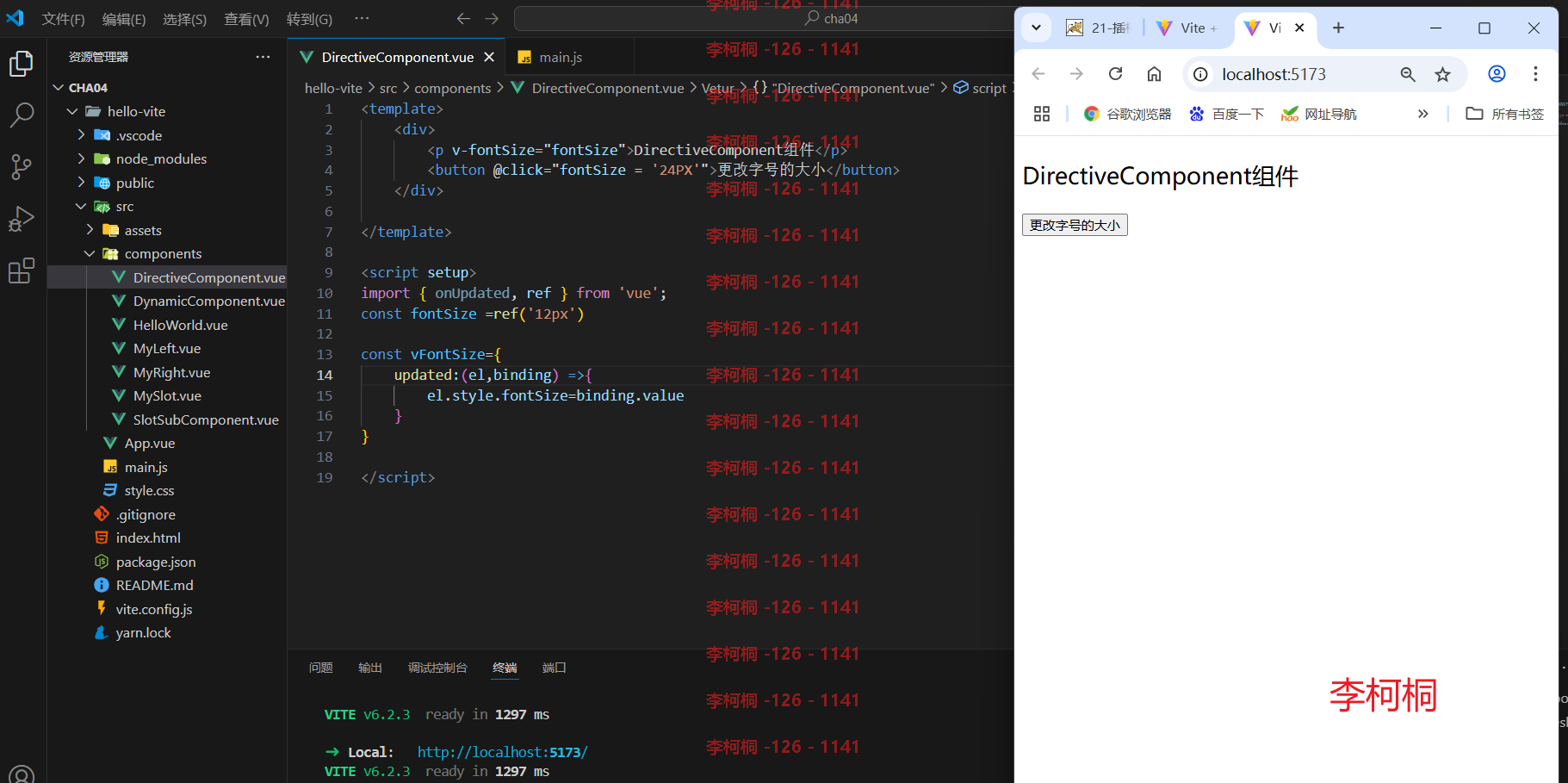Screen dimensions: 1568x783
Task: Switch to 问题 panel tab
Action: click(321, 668)
